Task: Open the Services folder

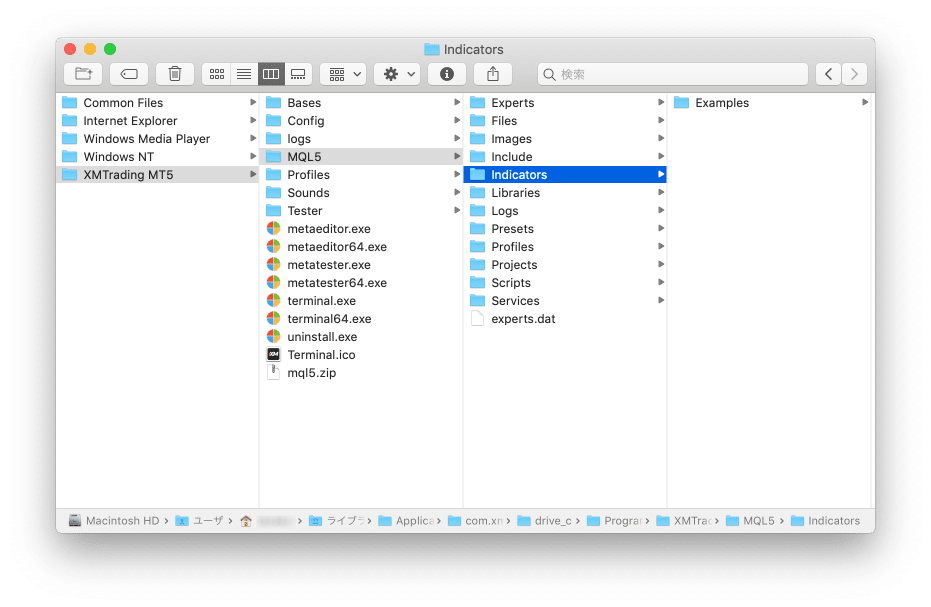Action: pos(565,301)
